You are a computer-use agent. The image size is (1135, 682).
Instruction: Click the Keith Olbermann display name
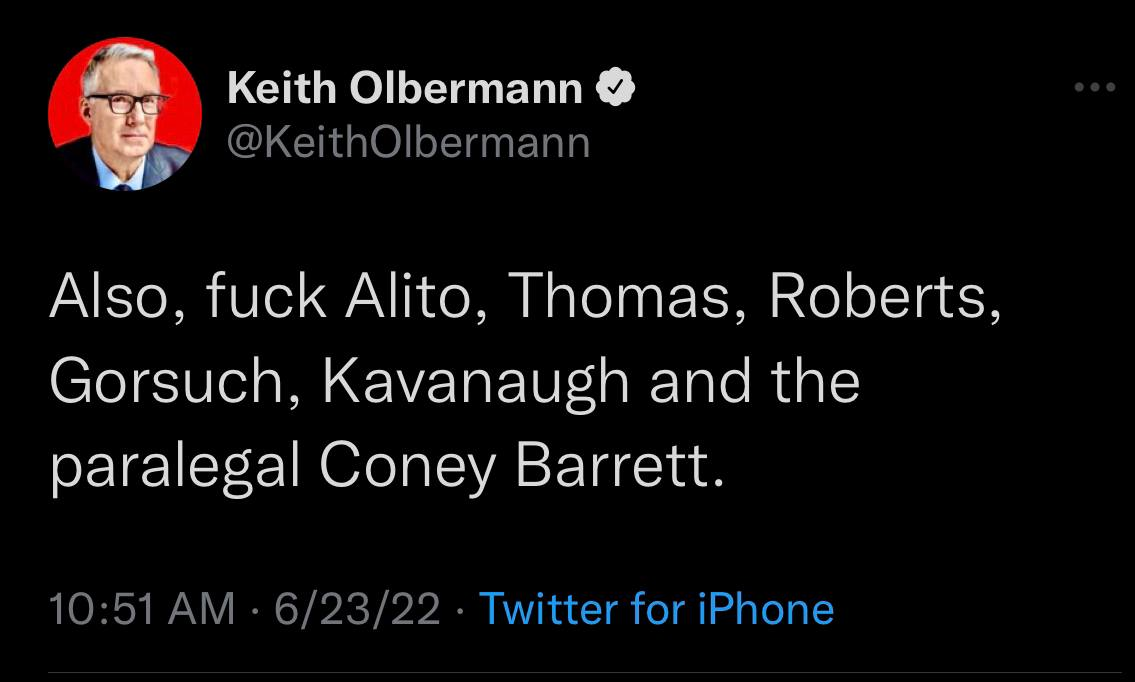(405, 90)
